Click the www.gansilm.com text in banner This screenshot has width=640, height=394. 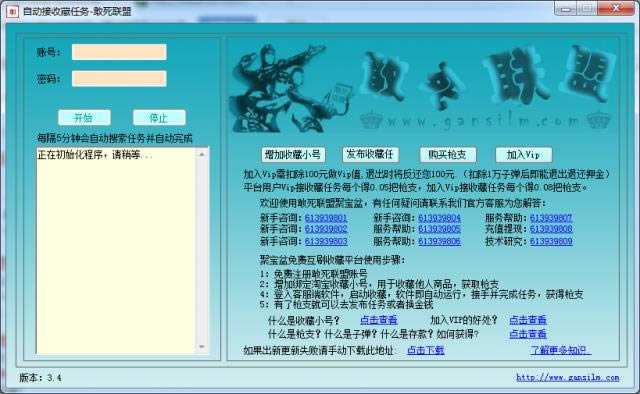[x=483, y=121]
